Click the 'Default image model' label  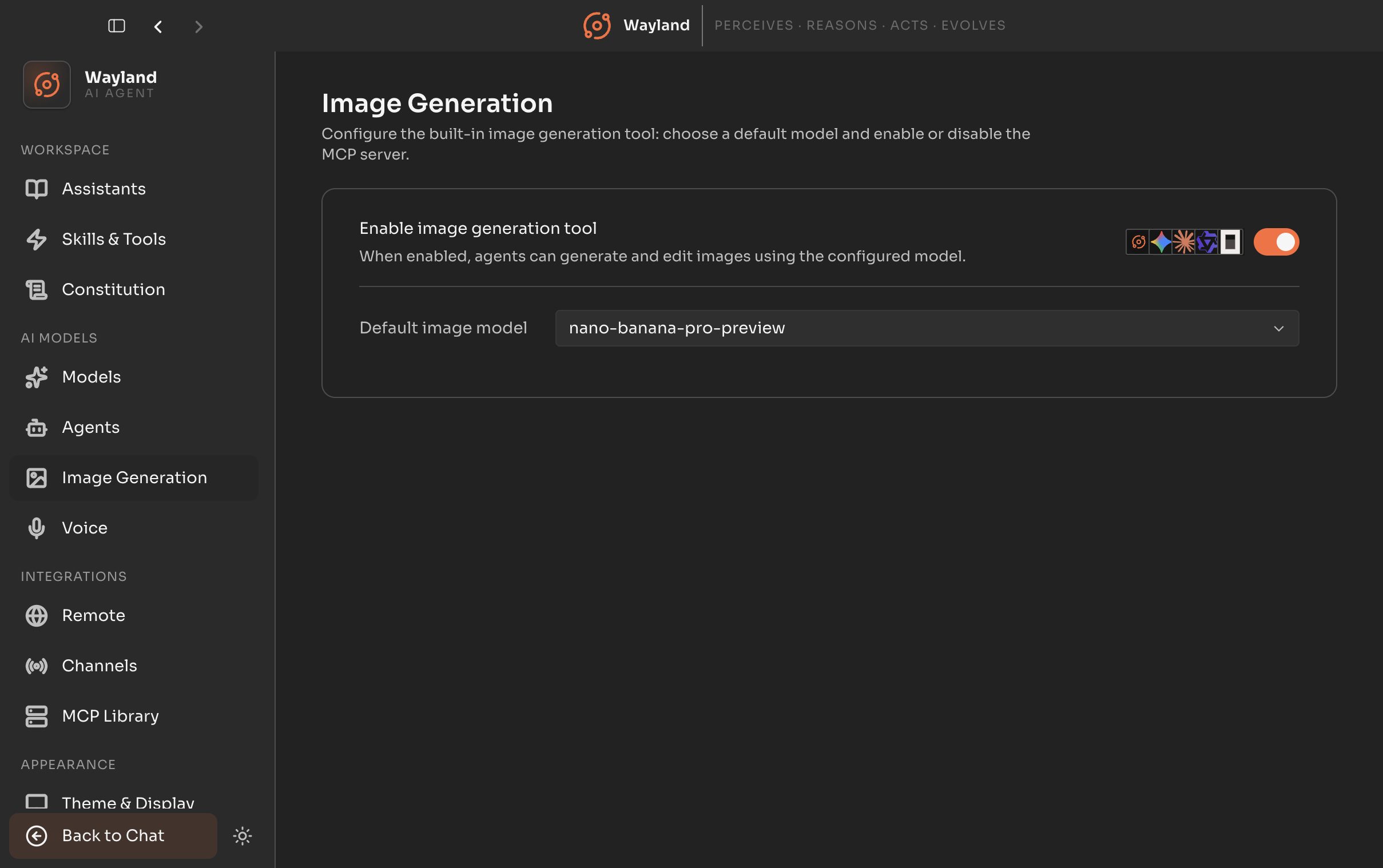pyautogui.click(x=443, y=328)
